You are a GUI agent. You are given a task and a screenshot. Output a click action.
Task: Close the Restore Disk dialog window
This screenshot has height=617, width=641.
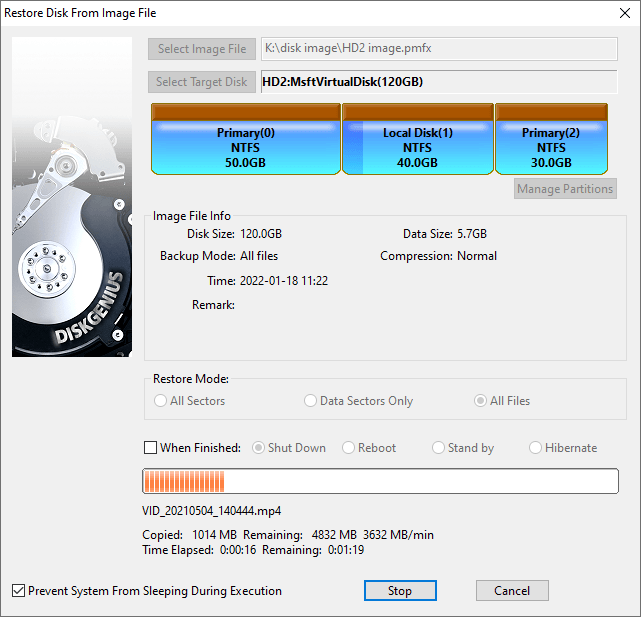pos(620,13)
